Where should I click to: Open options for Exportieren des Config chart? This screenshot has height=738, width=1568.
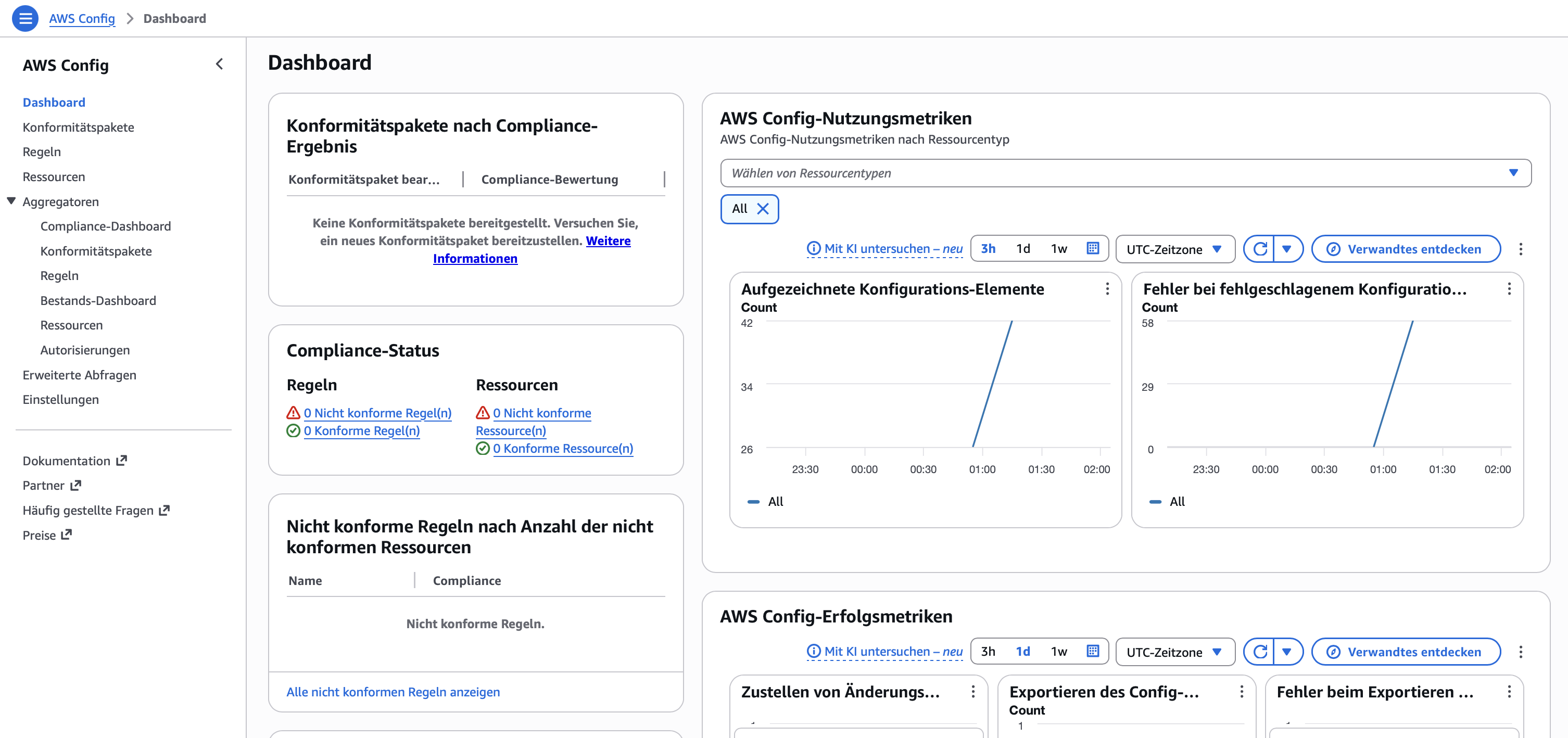click(x=1241, y=692)
